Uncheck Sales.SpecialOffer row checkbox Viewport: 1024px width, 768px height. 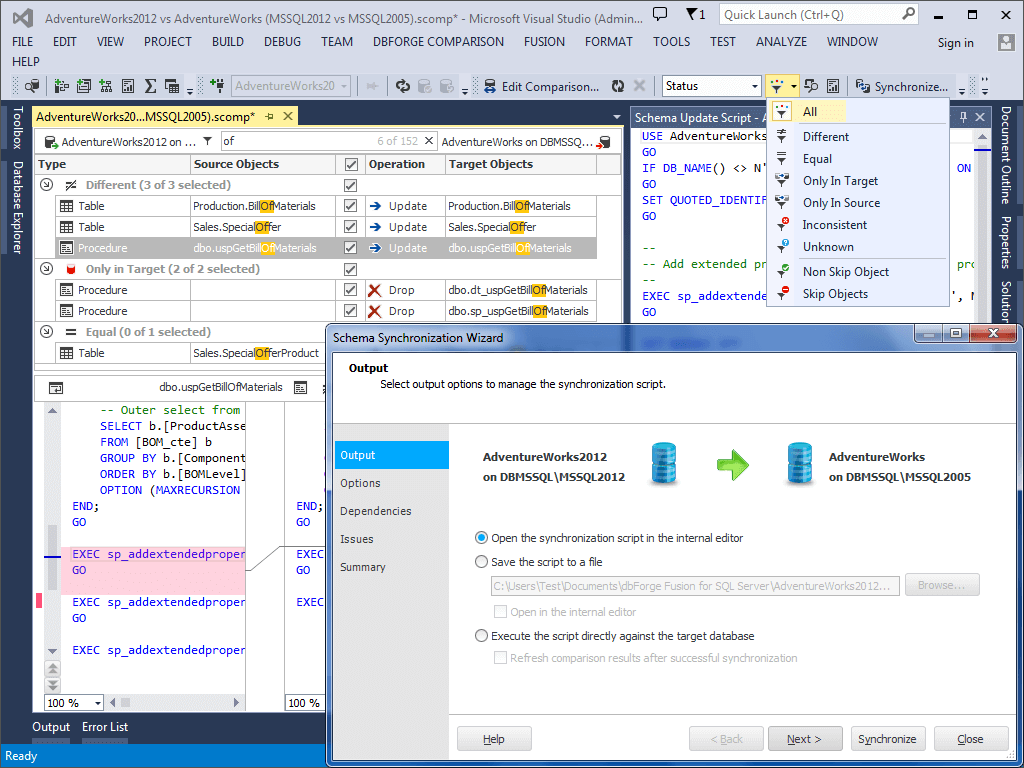[x=351, y=227]
